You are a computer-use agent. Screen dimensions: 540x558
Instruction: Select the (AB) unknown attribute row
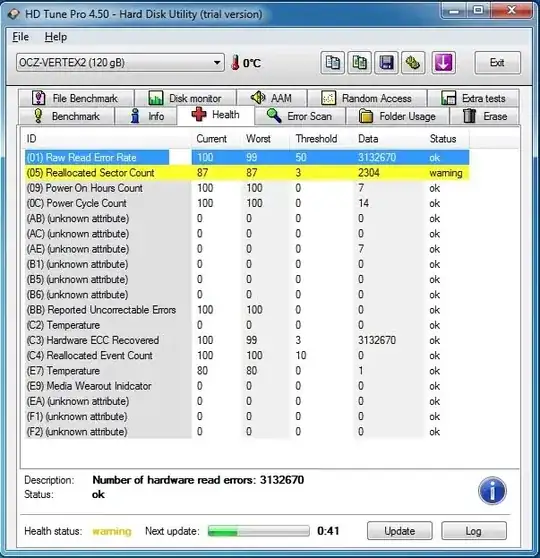click(x=247, y=219)
